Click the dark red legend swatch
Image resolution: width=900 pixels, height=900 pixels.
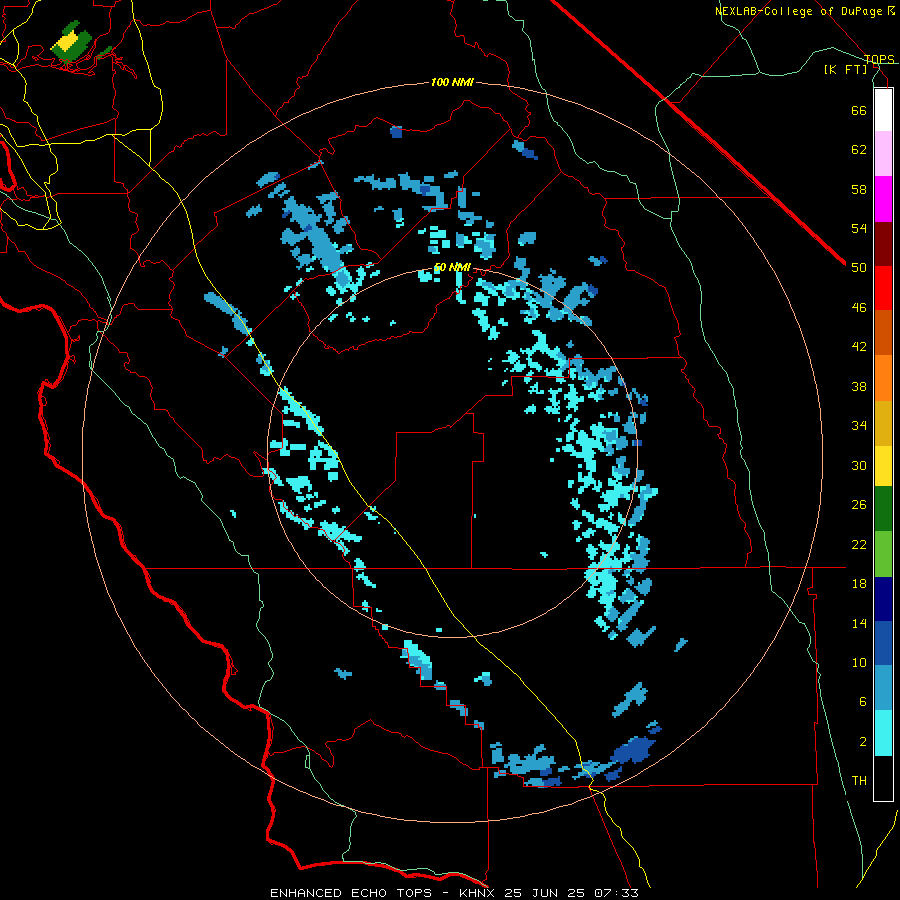click(883, 244)
